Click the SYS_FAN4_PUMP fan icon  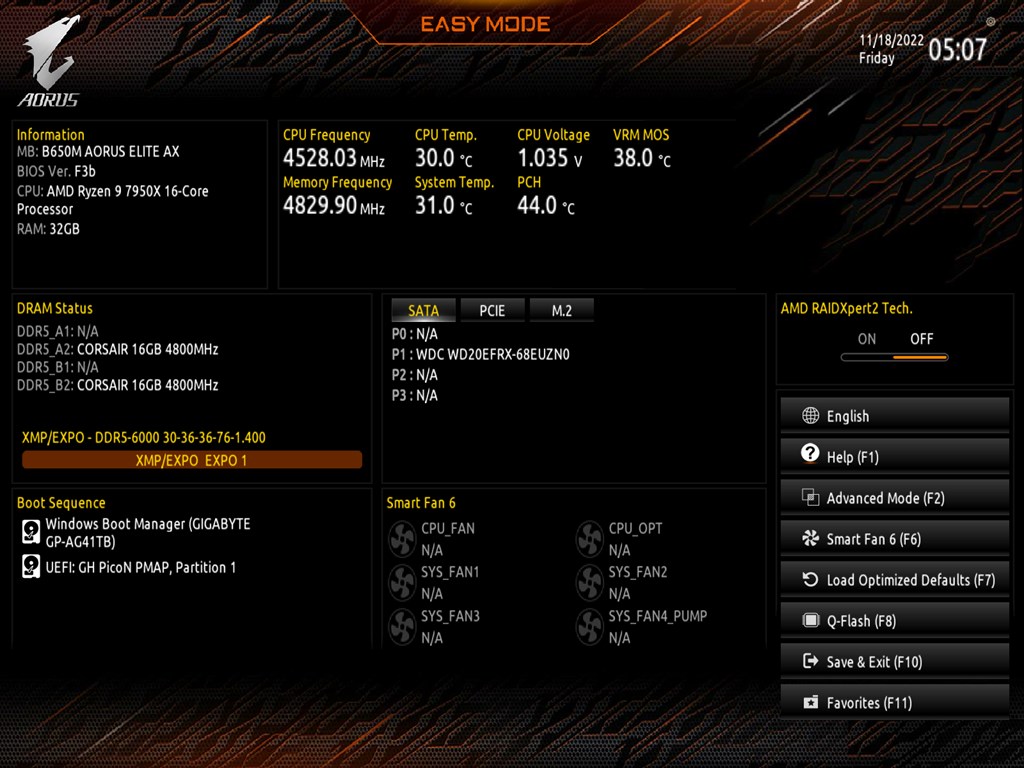coord(589,626)
